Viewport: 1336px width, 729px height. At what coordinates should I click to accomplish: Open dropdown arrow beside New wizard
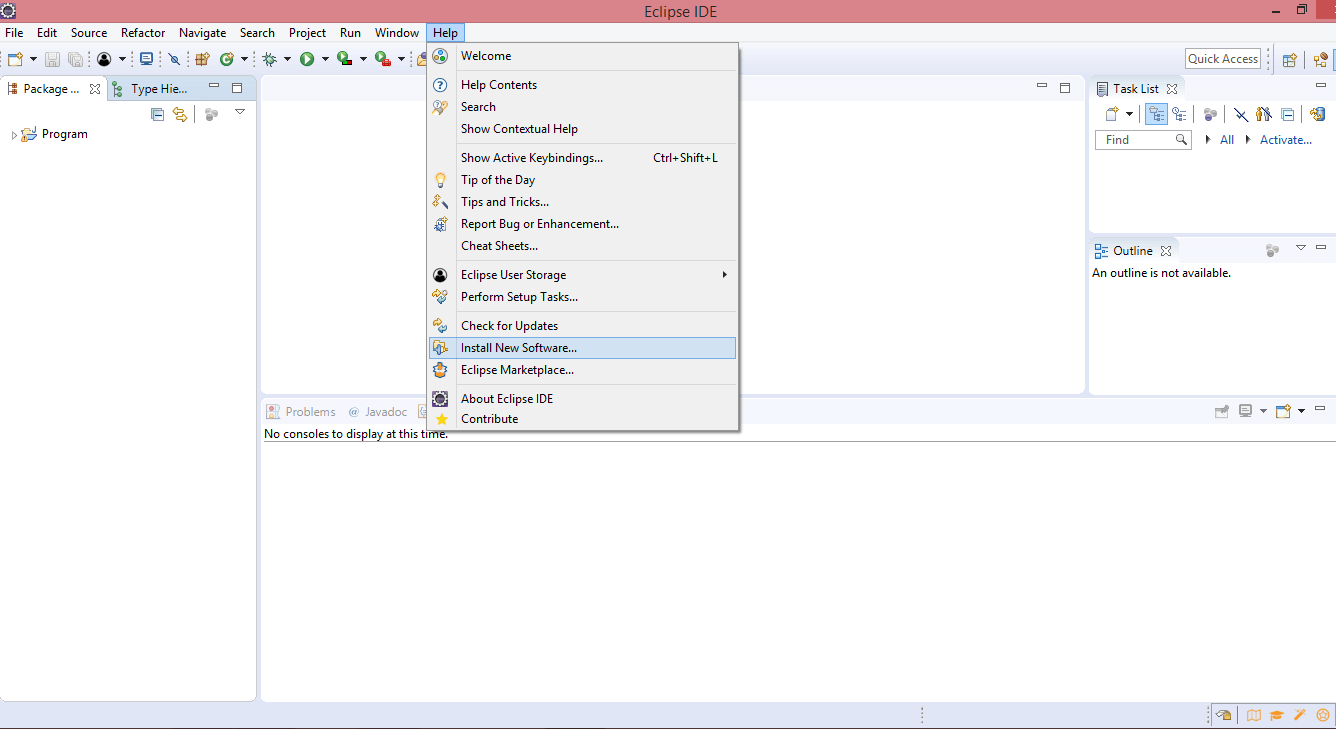[x=33, y=59]
